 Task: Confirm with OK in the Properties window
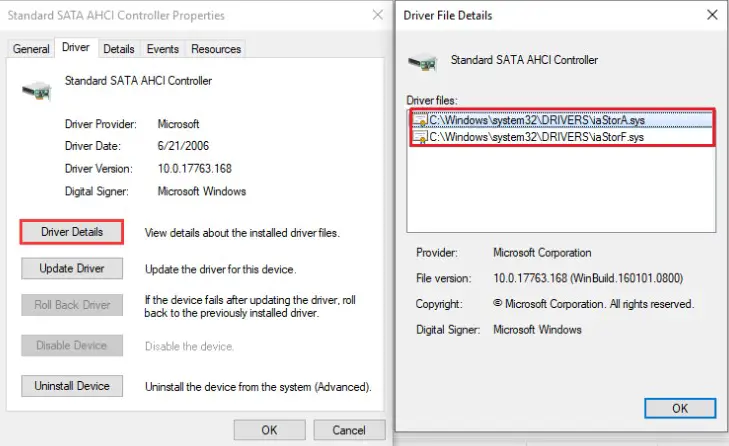tap(270, 430)
